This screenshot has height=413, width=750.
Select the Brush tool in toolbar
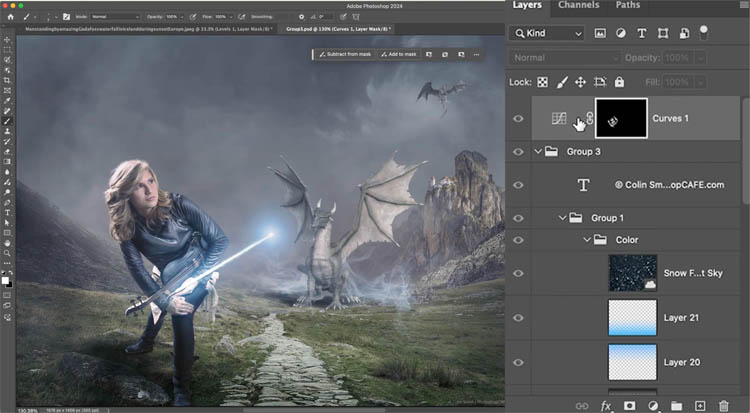click(x=7, y=121)
